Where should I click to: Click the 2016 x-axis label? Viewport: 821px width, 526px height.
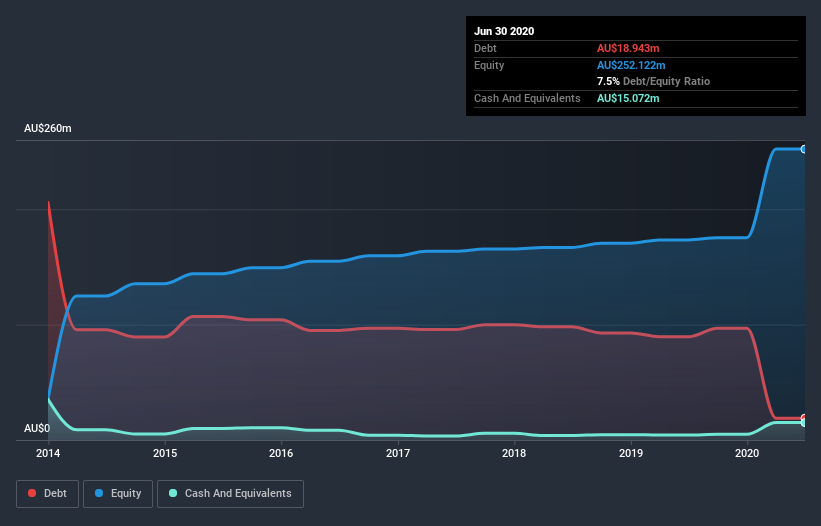(x=281, y=453)
